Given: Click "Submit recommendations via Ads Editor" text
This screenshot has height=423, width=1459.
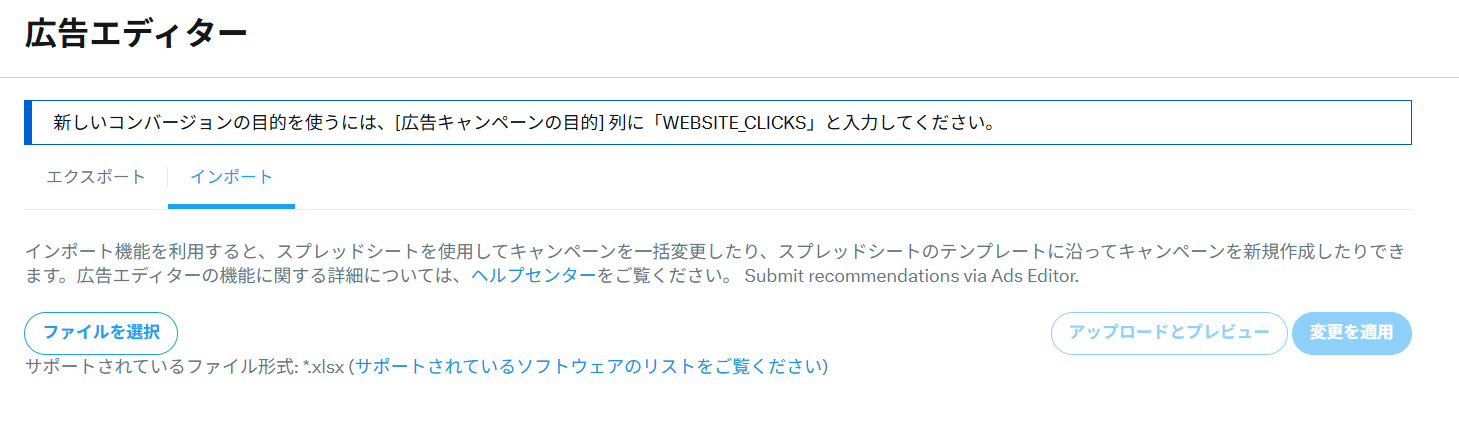Looking at the screenshot, I should [x=911, y=276].
